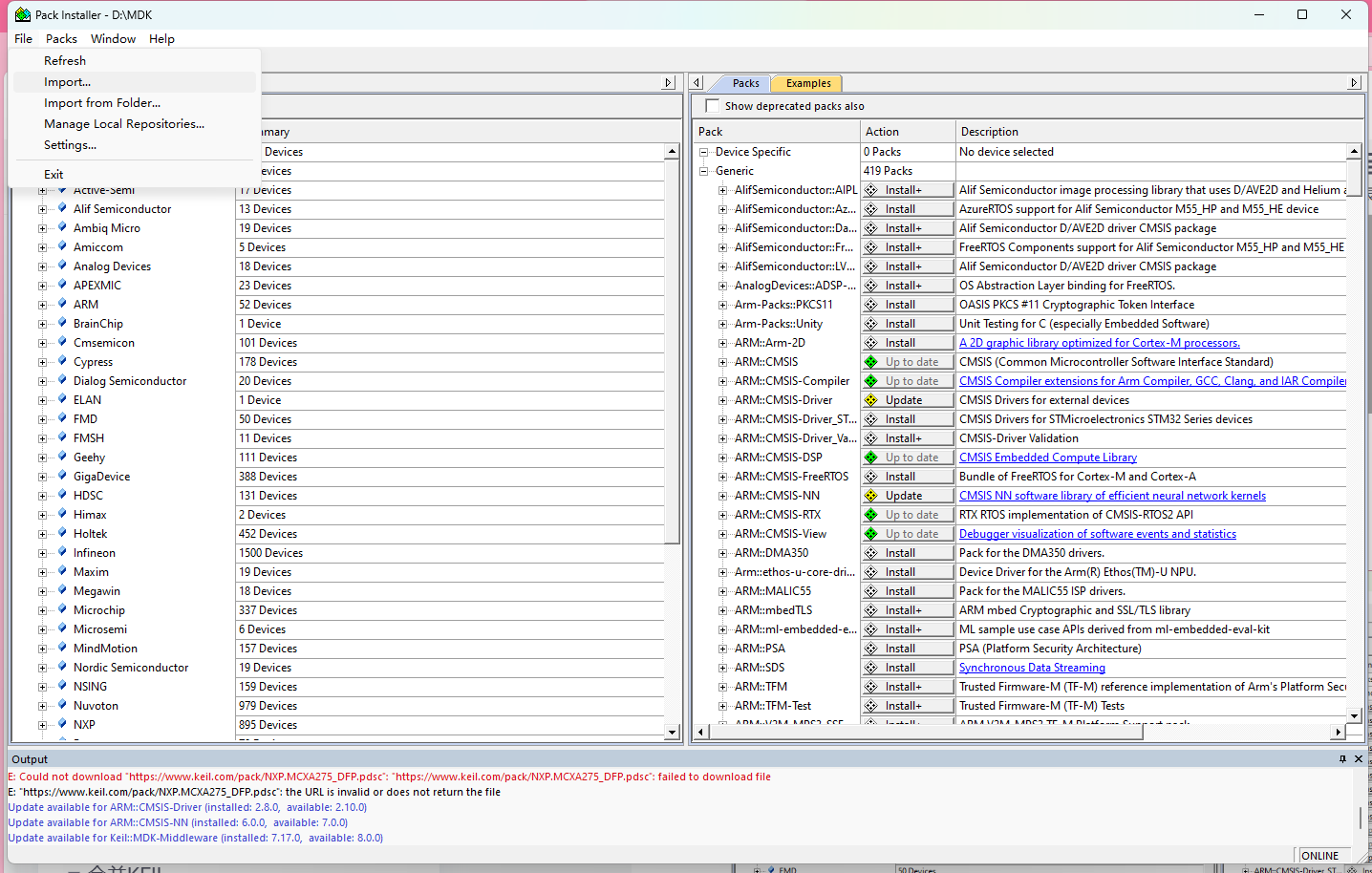
Task: Click up arrow of packs vertical scrollbar
Action: (1354, 151)
